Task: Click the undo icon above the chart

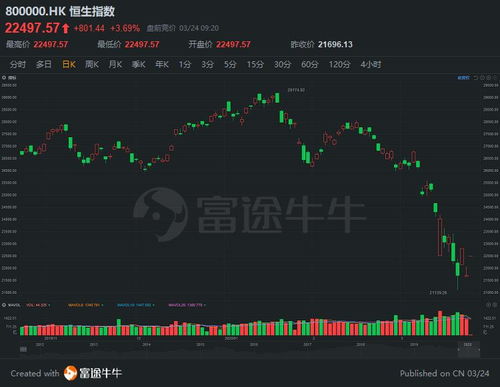Action: click(476, 78)
